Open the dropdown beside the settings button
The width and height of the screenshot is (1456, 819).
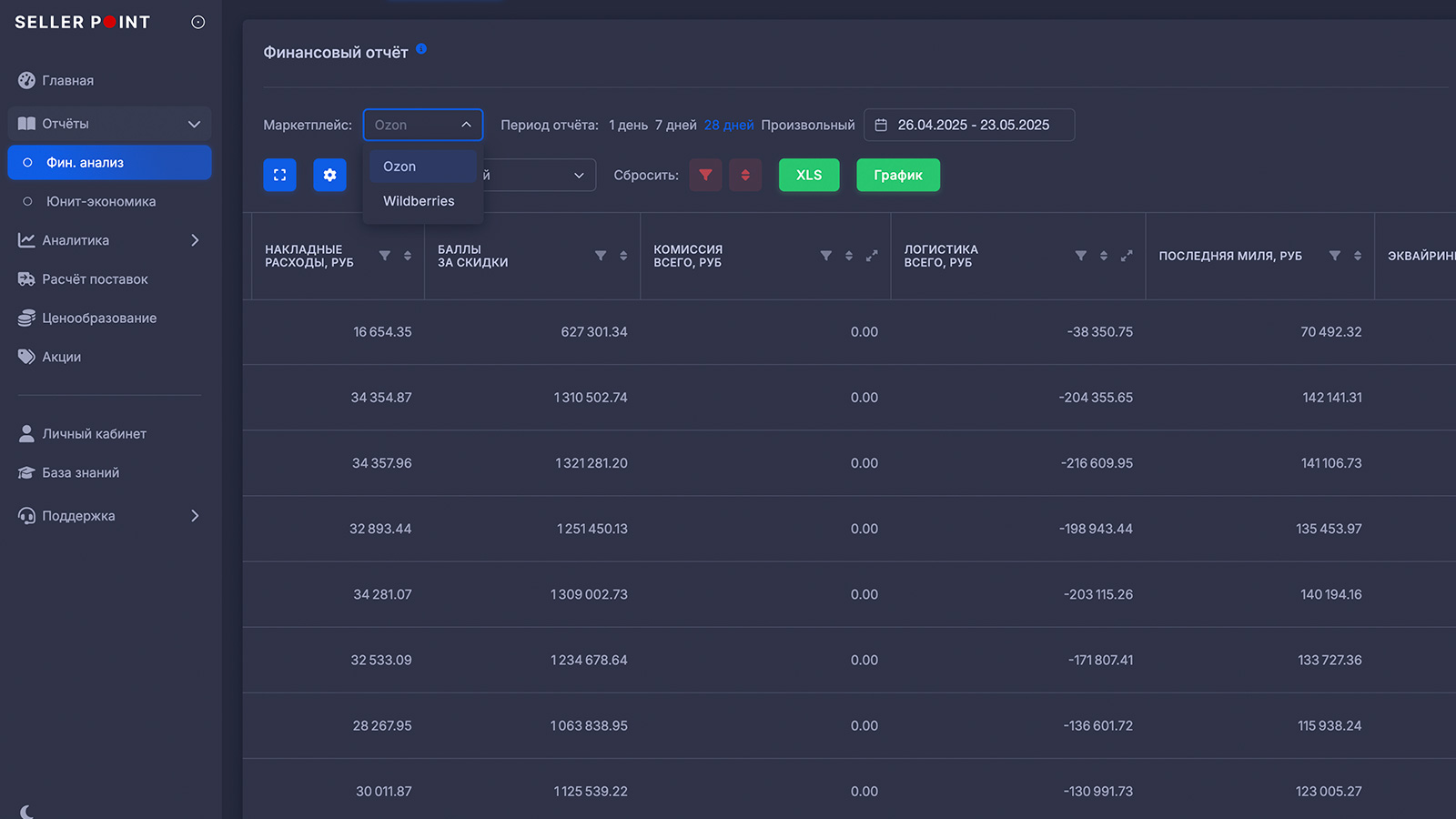pyautogui.click(x=539, y=175)
